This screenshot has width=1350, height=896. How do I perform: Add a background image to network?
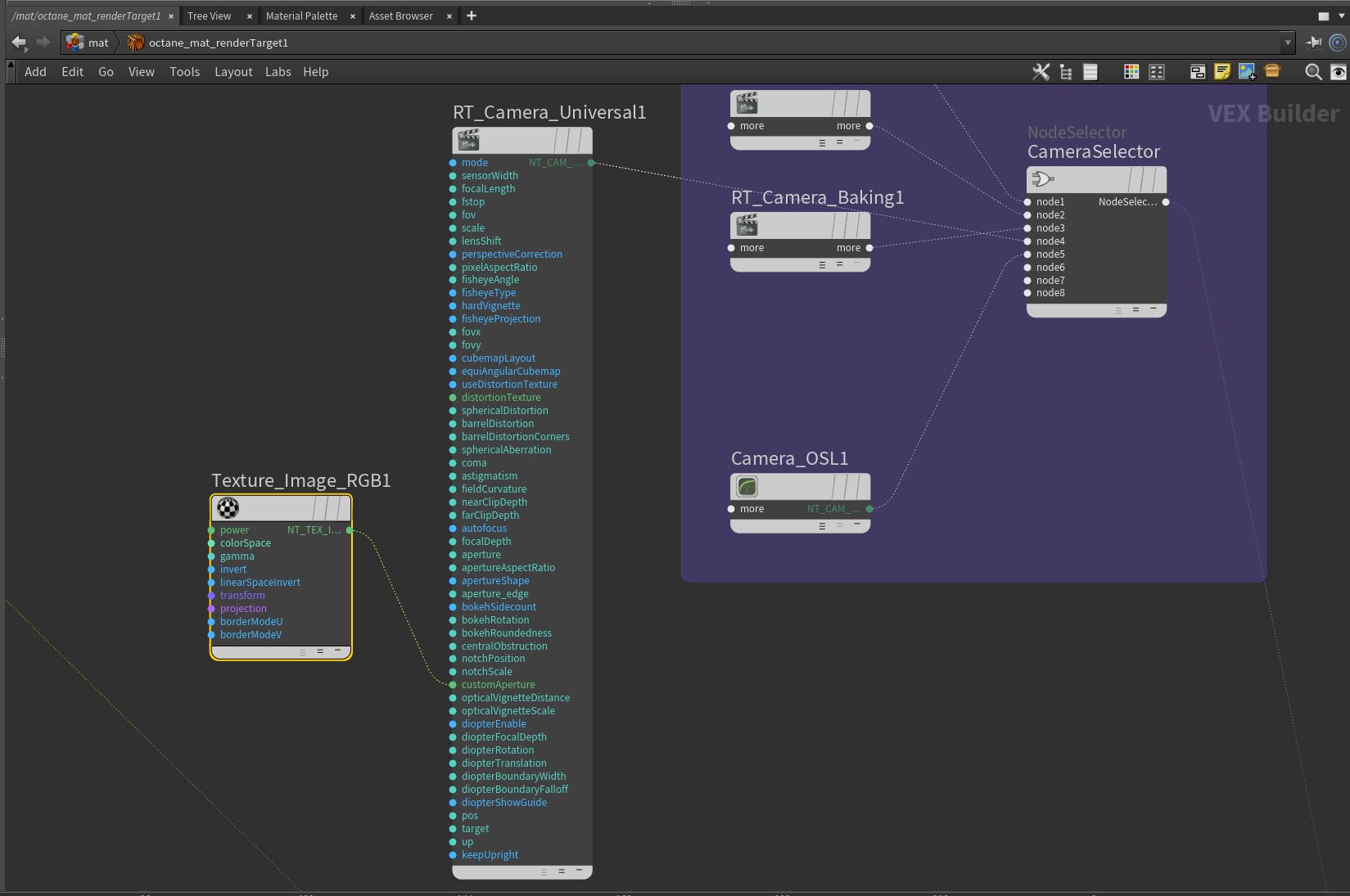[1247, 72]
